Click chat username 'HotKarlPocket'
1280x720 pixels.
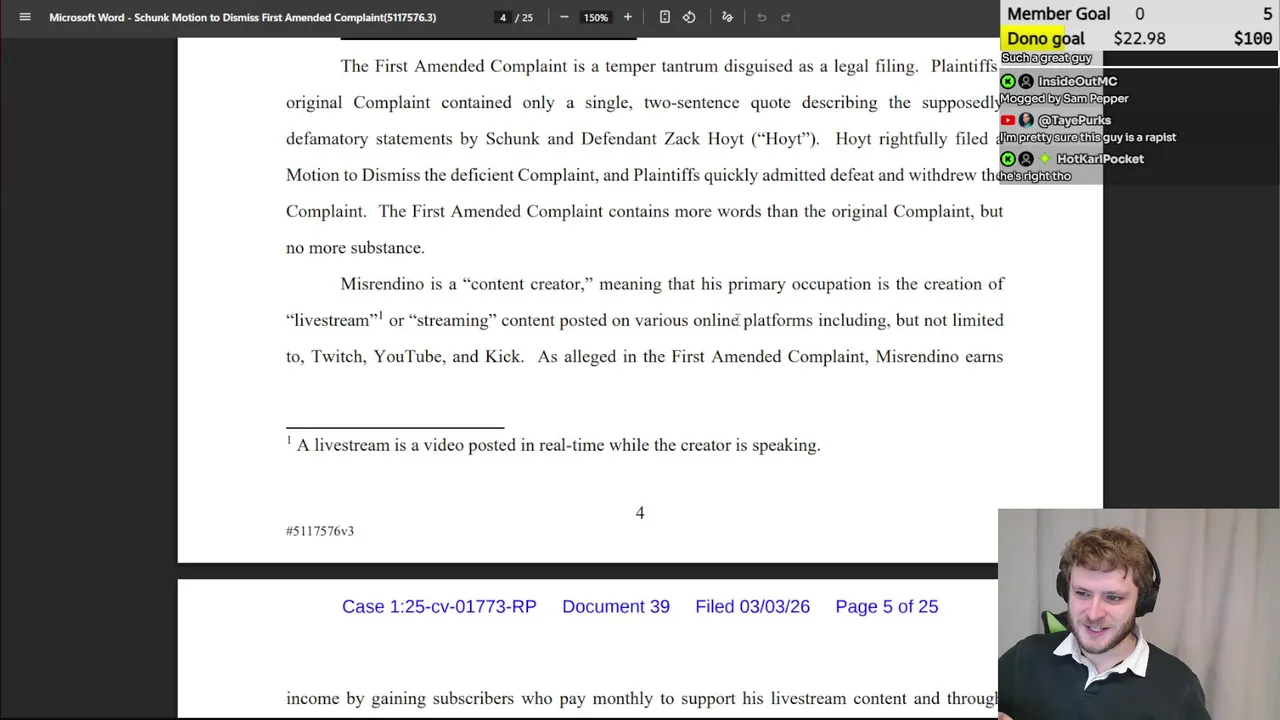(x=1100, y=159)
